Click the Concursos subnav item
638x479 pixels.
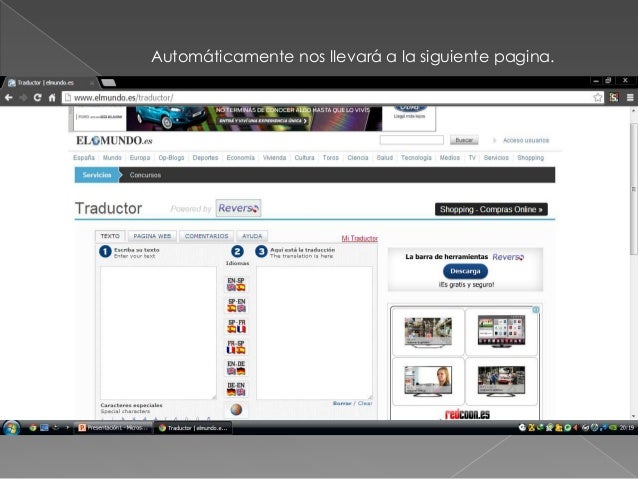(145, 175)
